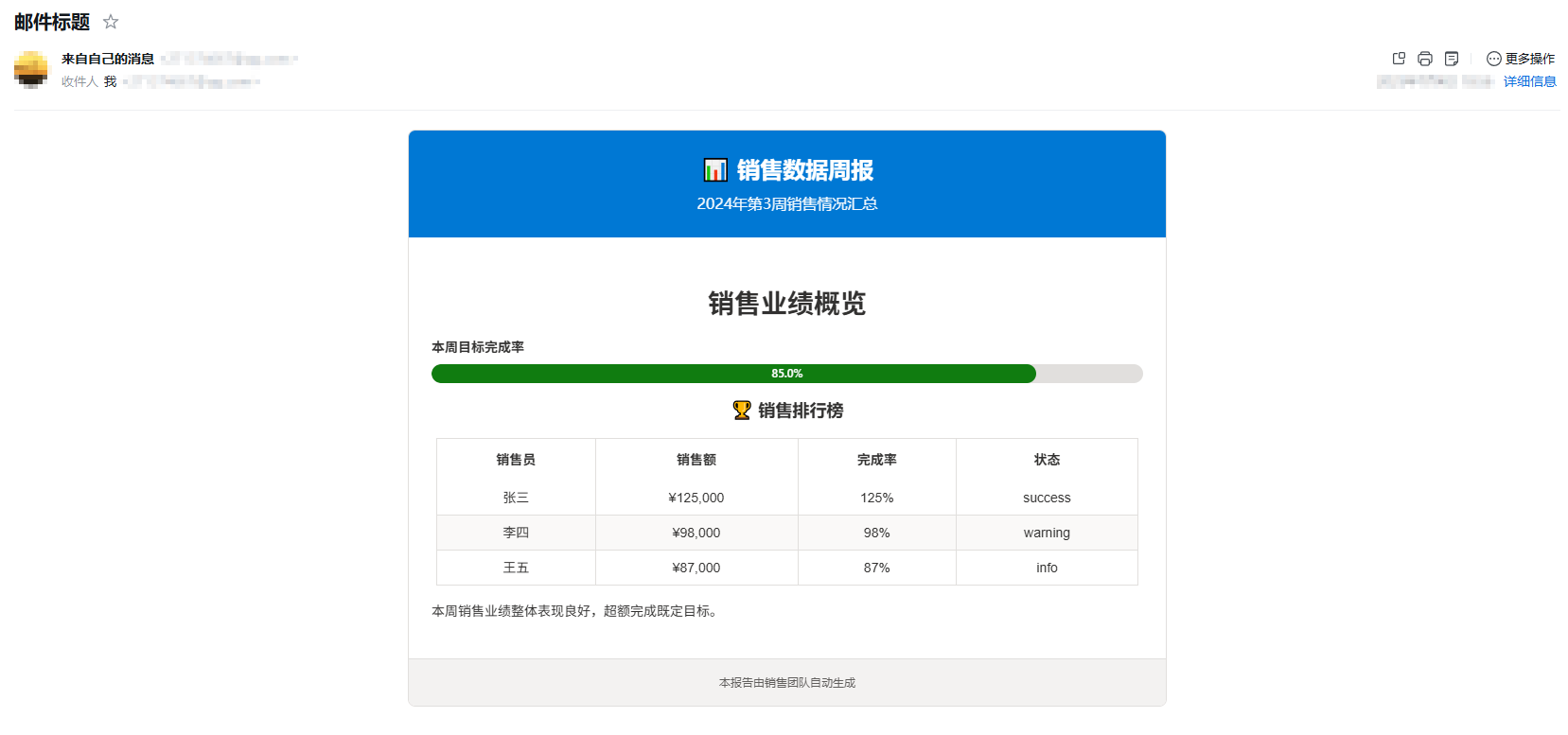Click the add note icon

[1452, 59]
